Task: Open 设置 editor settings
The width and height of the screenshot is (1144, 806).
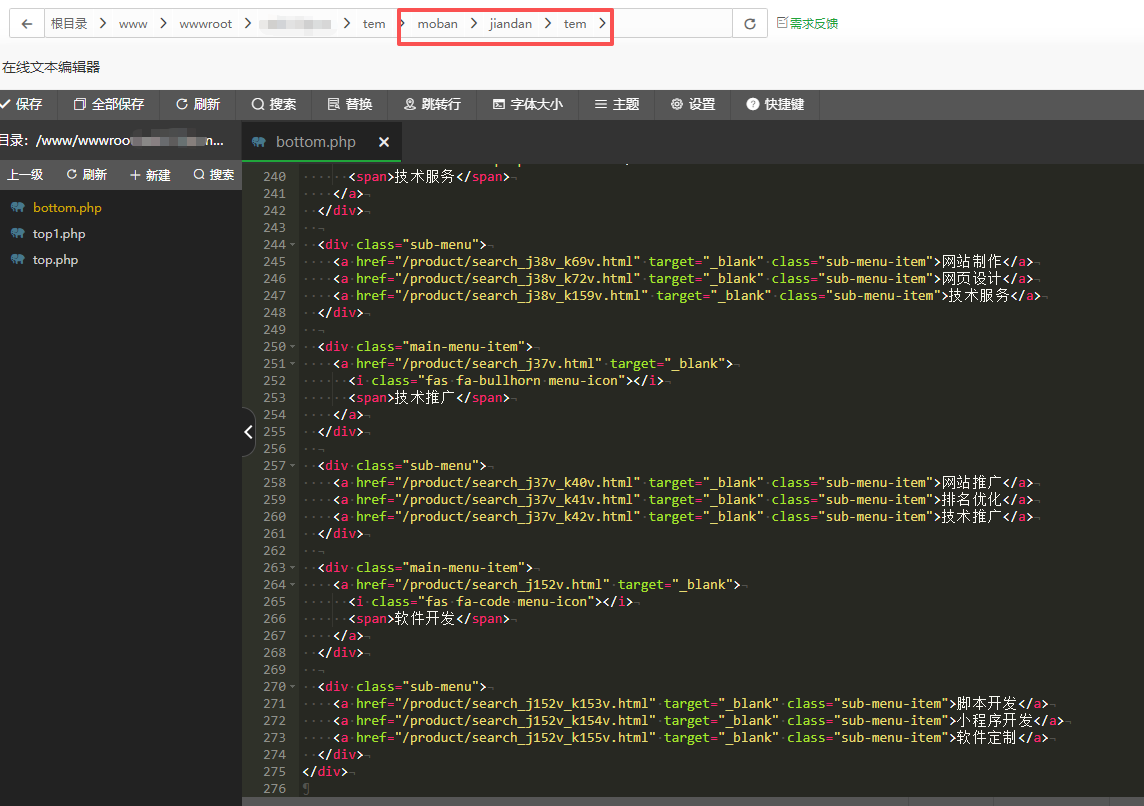Action: [693, 104]
